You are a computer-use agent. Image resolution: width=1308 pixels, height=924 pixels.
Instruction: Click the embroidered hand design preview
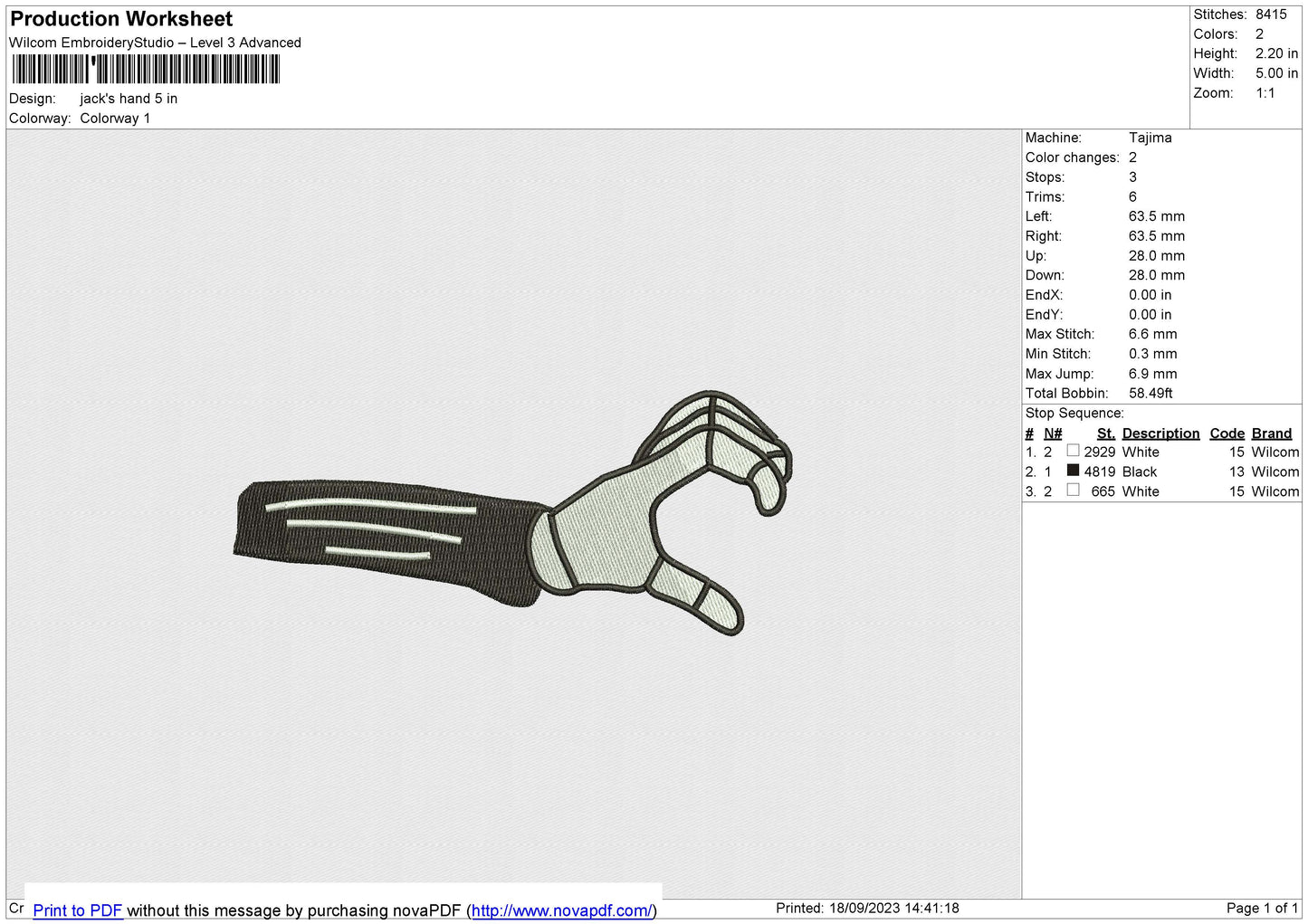point(513,513)
